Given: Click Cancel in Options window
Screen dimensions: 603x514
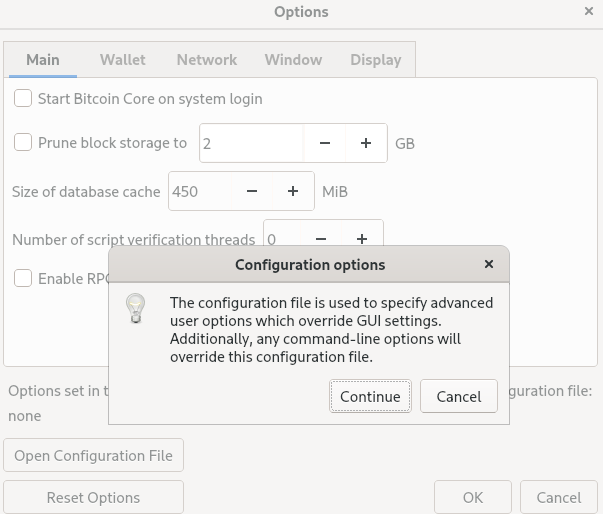Looking at the screenshot, I should (x=559, y=497).
